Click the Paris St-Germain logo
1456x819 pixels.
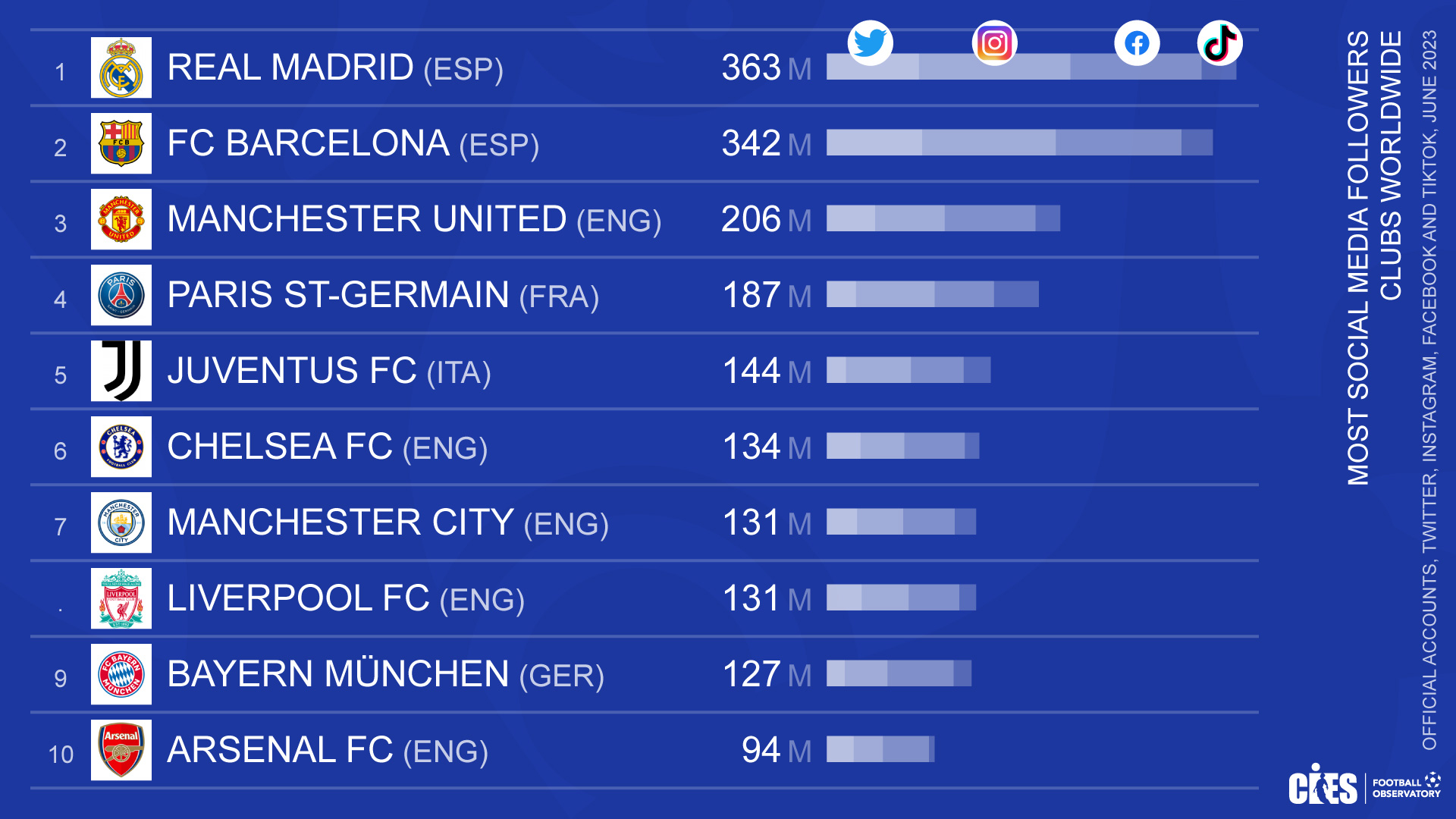(x=121, y=295)
